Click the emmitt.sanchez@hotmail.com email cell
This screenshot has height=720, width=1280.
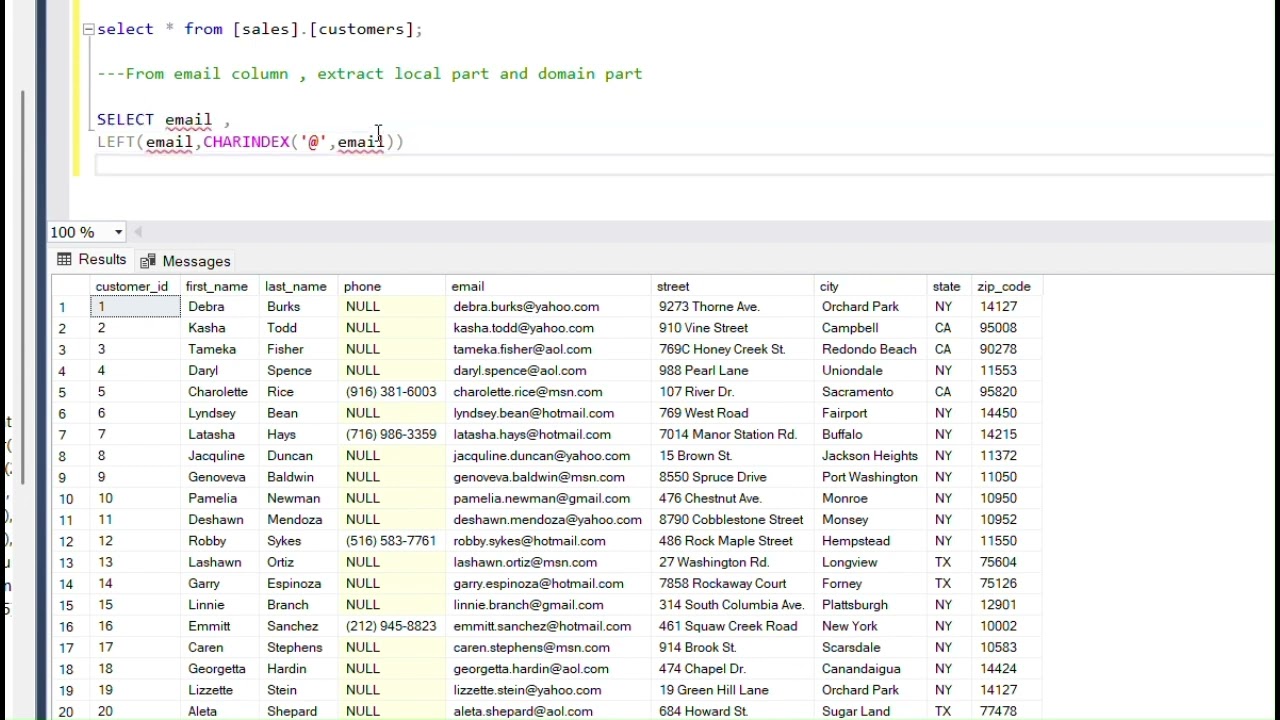point(549,626)
